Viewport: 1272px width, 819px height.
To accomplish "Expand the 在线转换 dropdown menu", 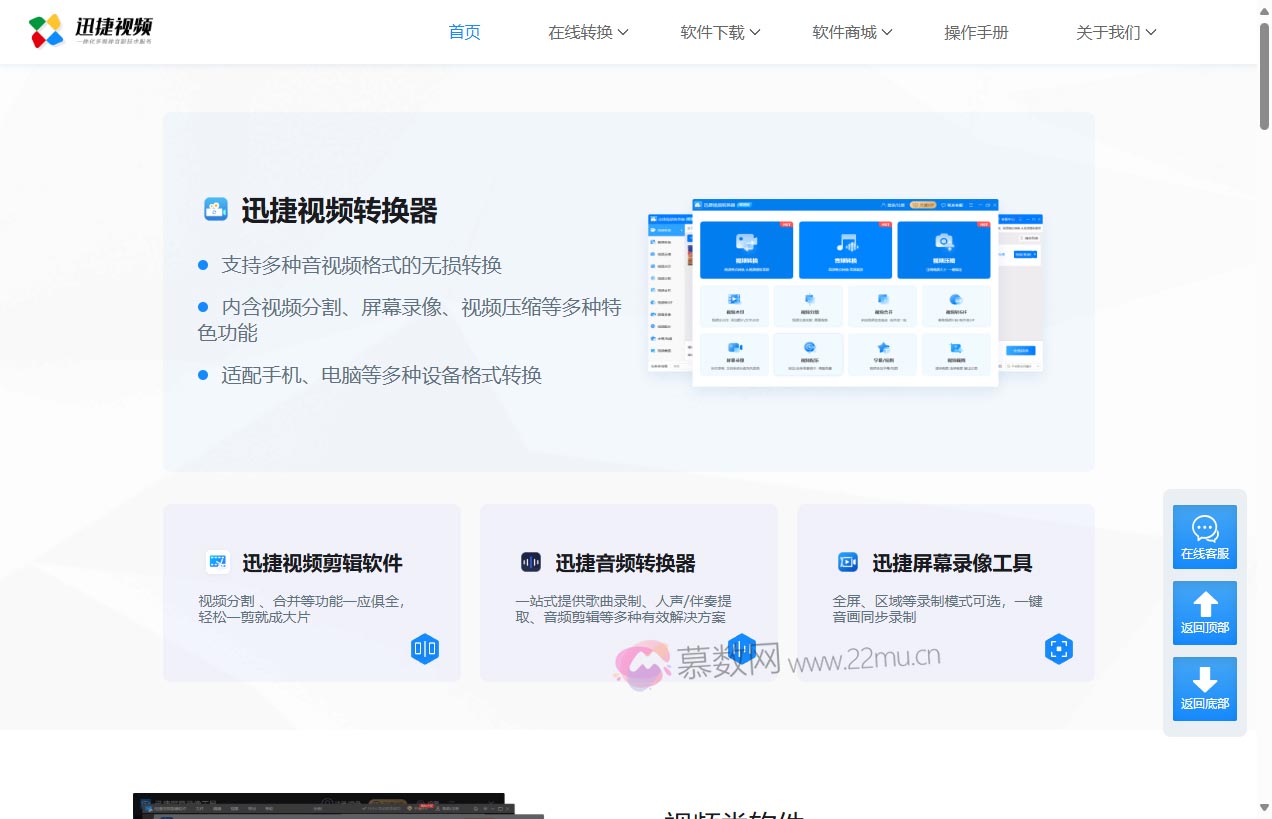I will (588, 31).
